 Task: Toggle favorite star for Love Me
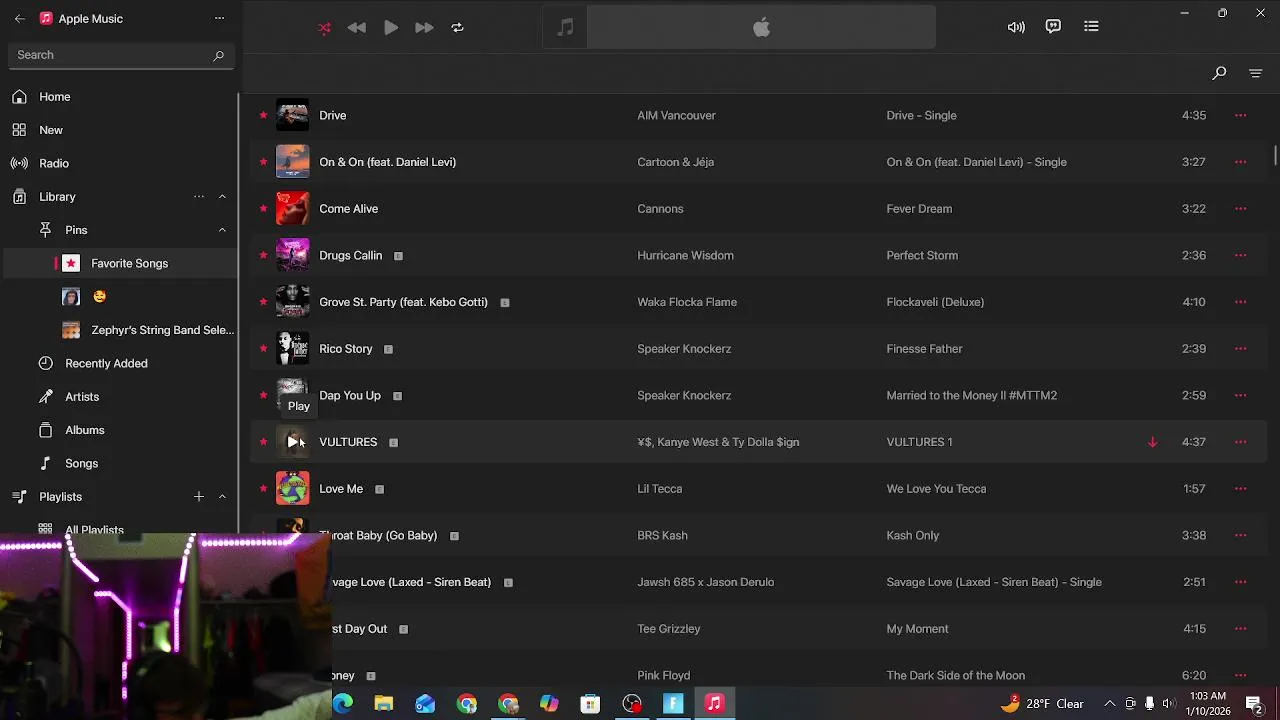(263, 488)
